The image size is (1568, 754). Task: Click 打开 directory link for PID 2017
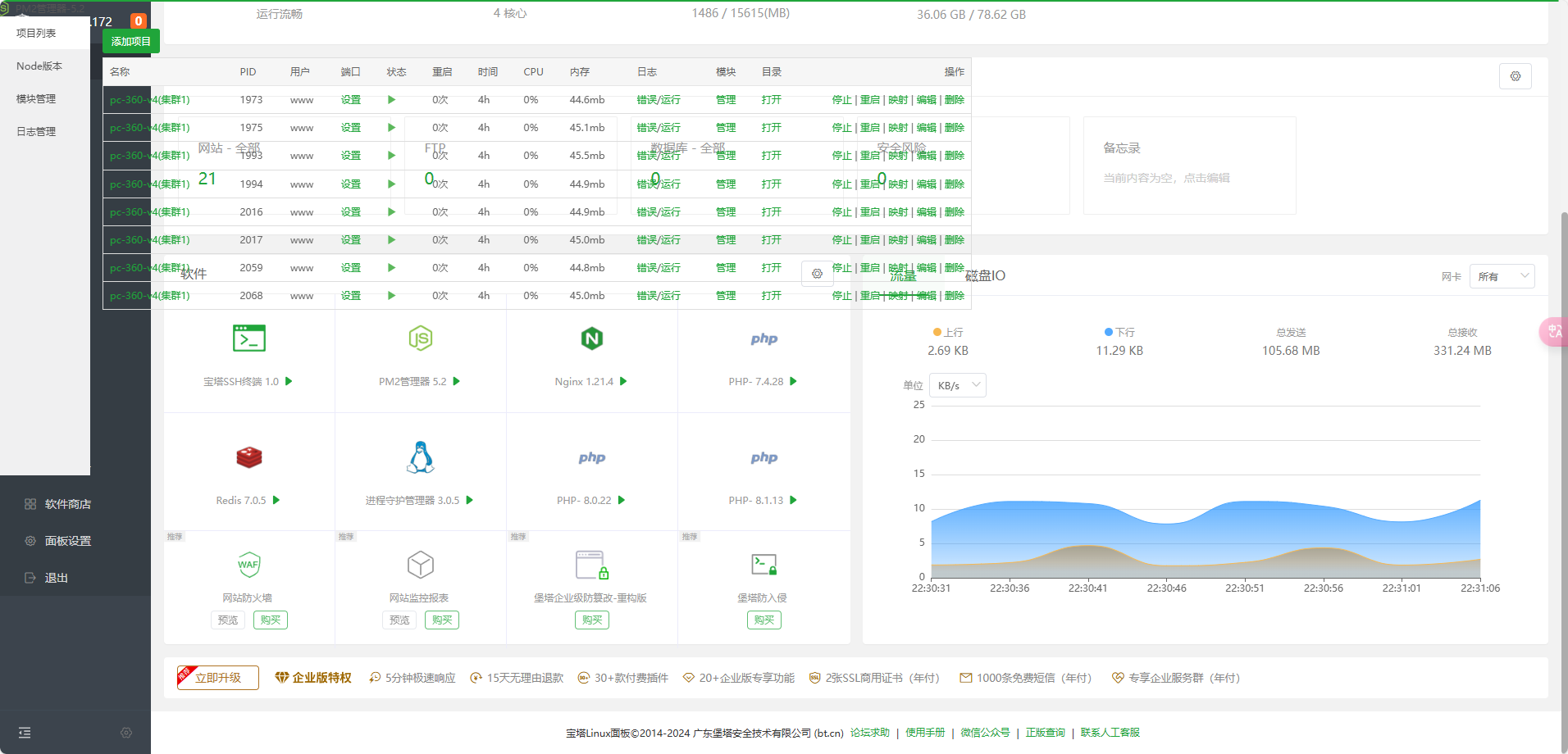click(x=771, y=240)
